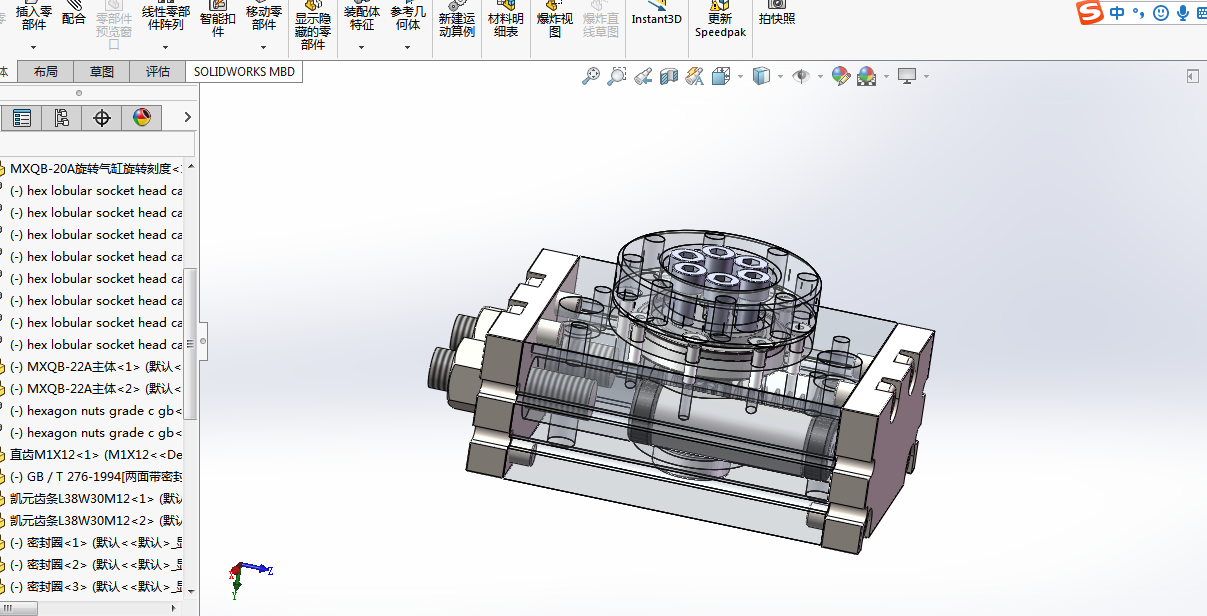
Task: Select the (-) MXQB-22A主体<1> component
Action: pyautogui.click(x=96, y=366)
